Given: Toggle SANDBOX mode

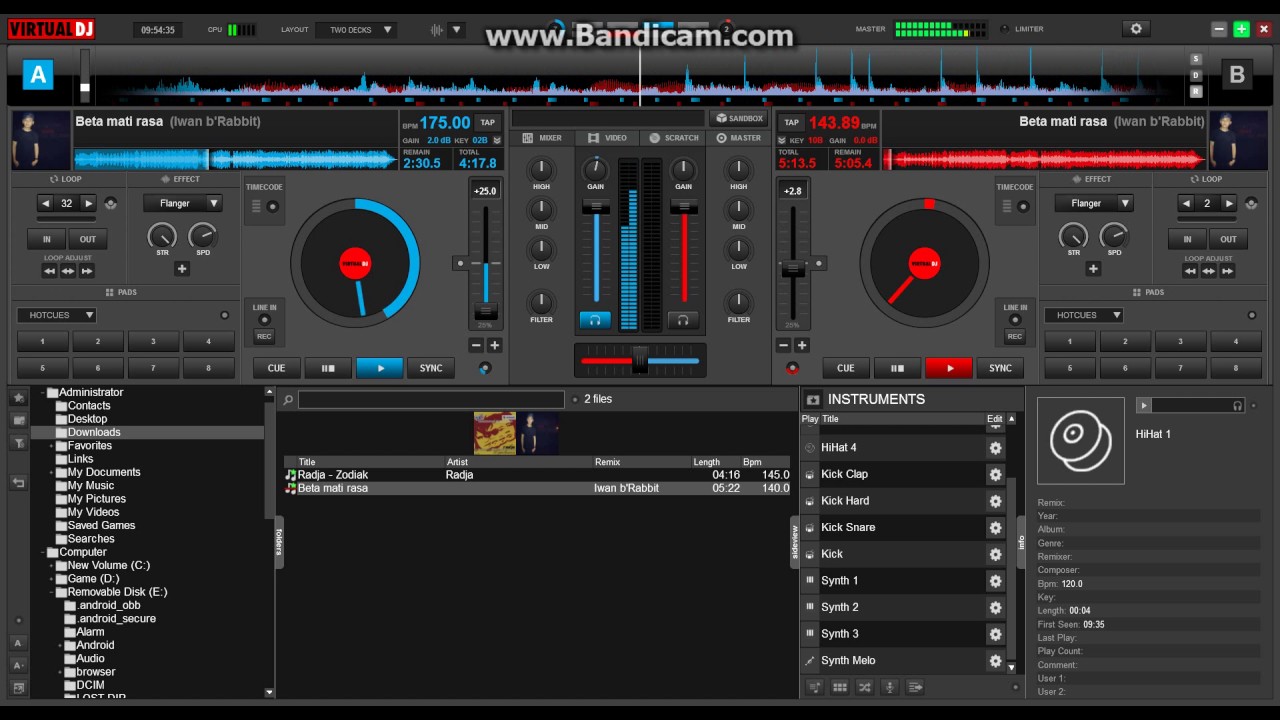Looking at the screenshot, I should coord(738,118).
